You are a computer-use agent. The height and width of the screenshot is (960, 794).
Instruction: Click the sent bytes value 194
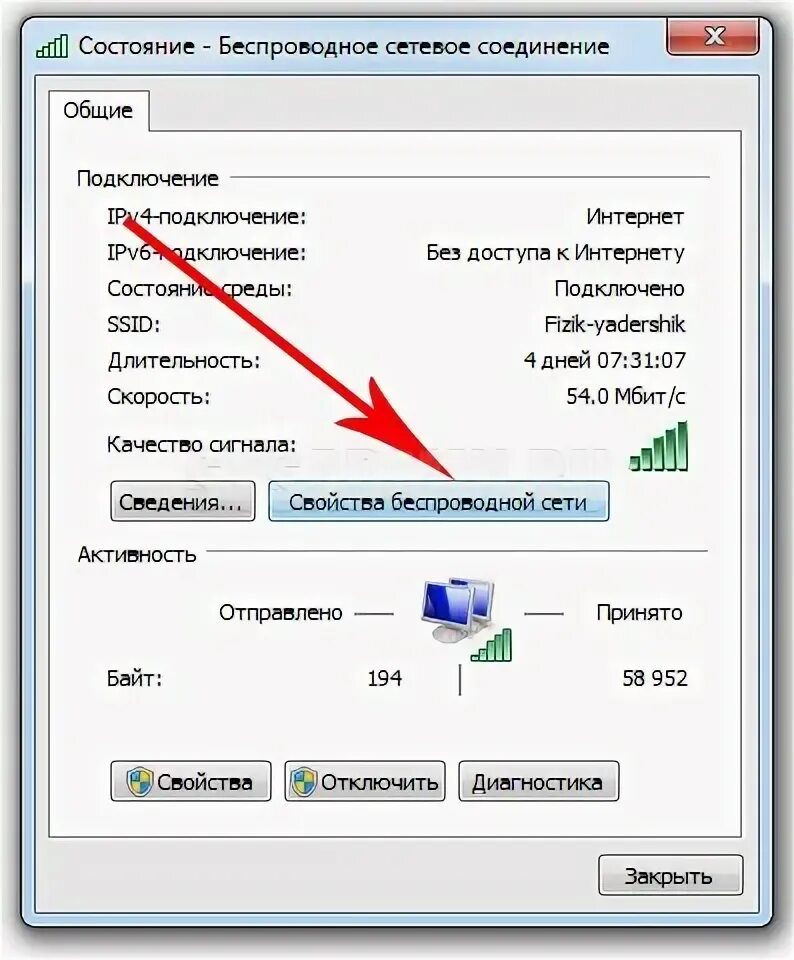click(x=384, y=678)
